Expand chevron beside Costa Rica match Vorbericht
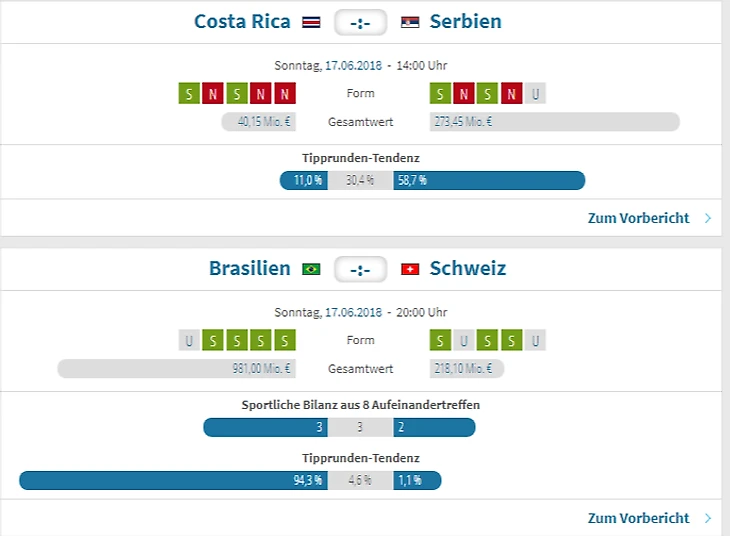The width and height of the screenshot is (730, 536). click(708, 218)
